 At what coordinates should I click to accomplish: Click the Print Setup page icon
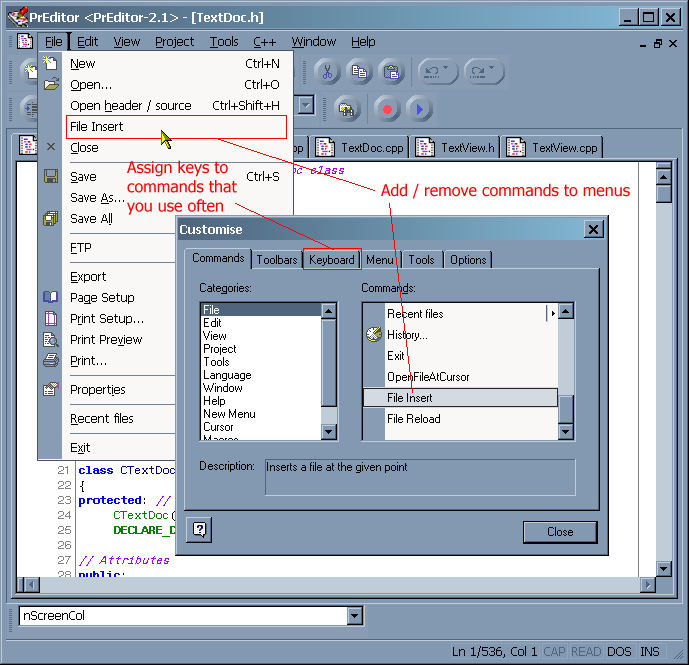tap(51, 318)
